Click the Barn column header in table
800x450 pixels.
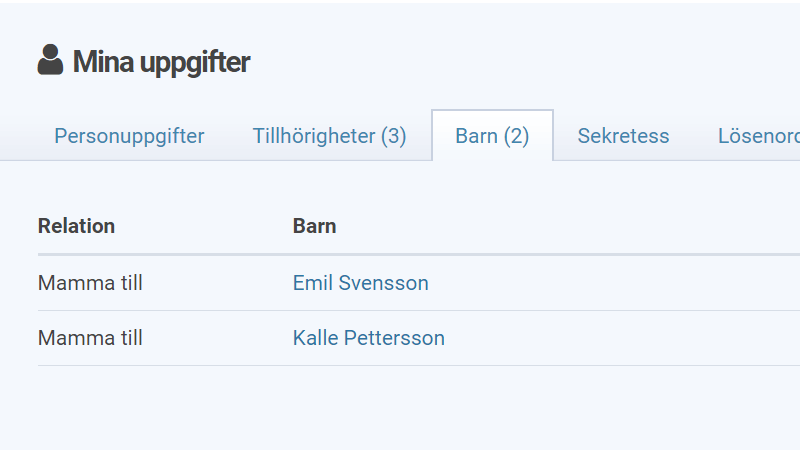(314, 226)
